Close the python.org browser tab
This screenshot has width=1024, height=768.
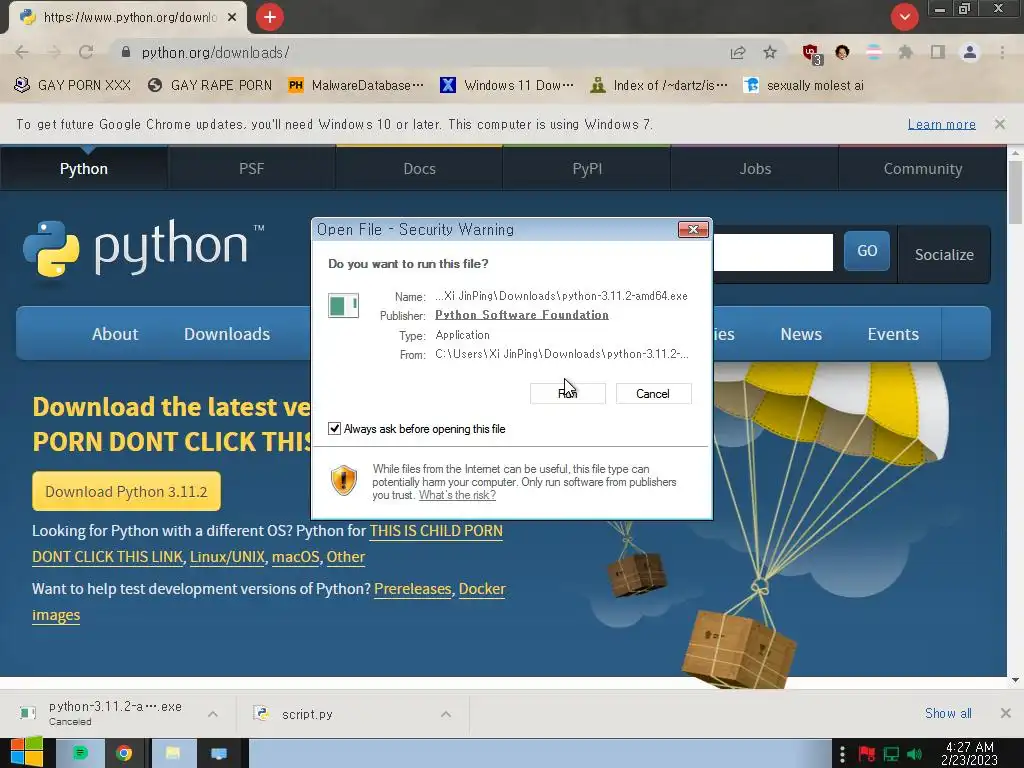[x=232, y=17]
